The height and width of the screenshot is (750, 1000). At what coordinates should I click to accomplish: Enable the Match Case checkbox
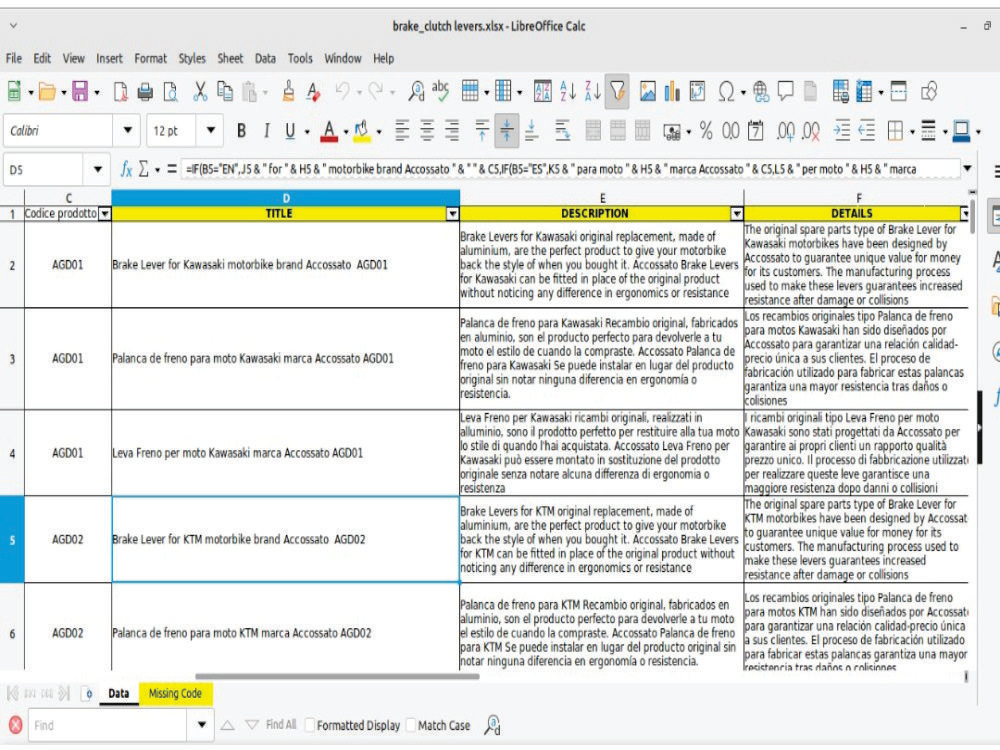pyautogui.click(x=411, y=725)
